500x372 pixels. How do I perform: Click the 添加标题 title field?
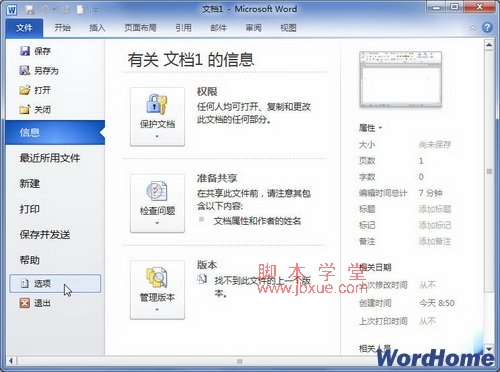(435, 209)
